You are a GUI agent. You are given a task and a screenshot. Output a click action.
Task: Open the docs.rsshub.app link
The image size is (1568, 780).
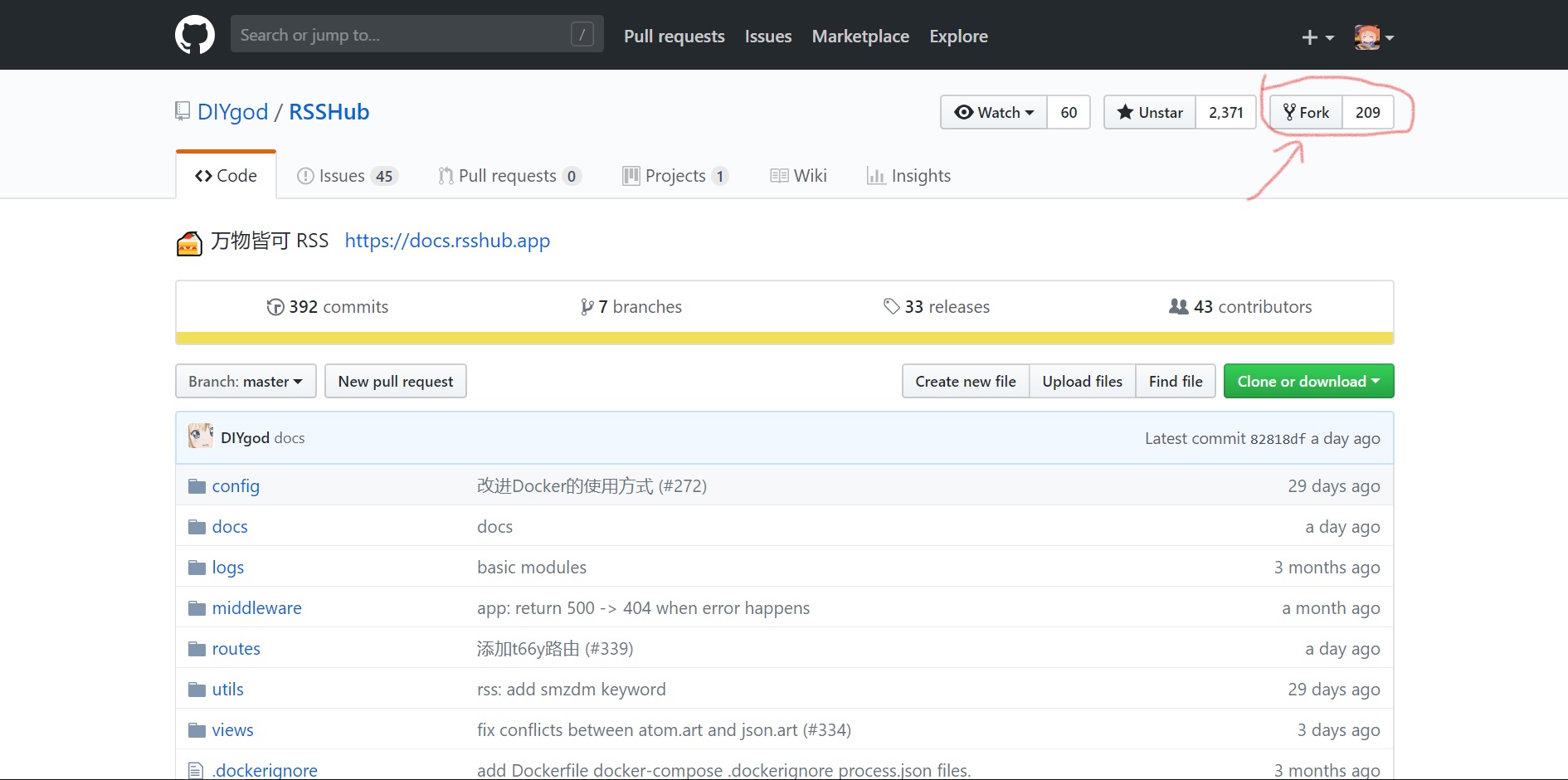point(447,241)
